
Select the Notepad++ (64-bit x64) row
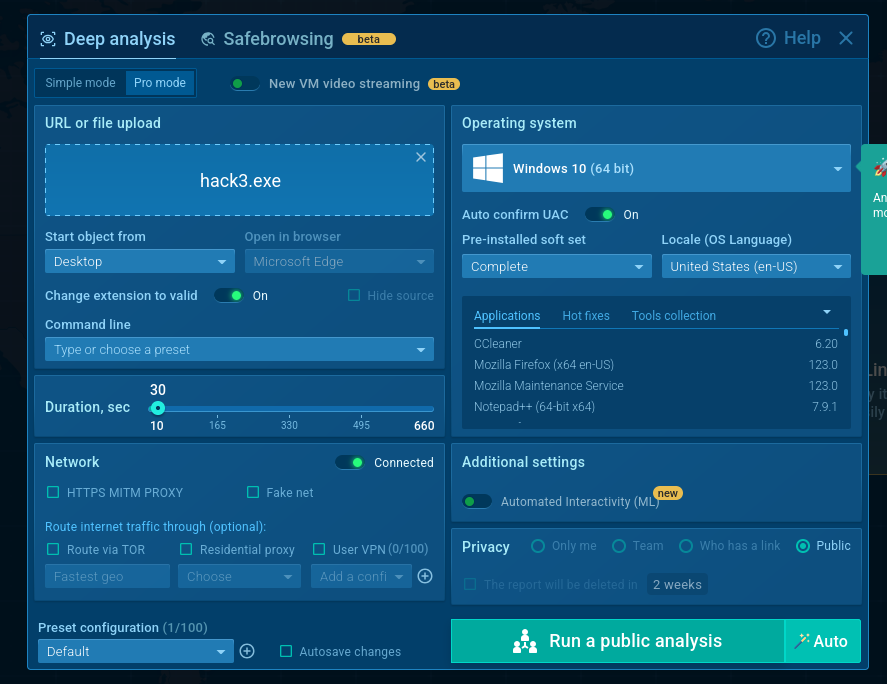tap(656, 406)
